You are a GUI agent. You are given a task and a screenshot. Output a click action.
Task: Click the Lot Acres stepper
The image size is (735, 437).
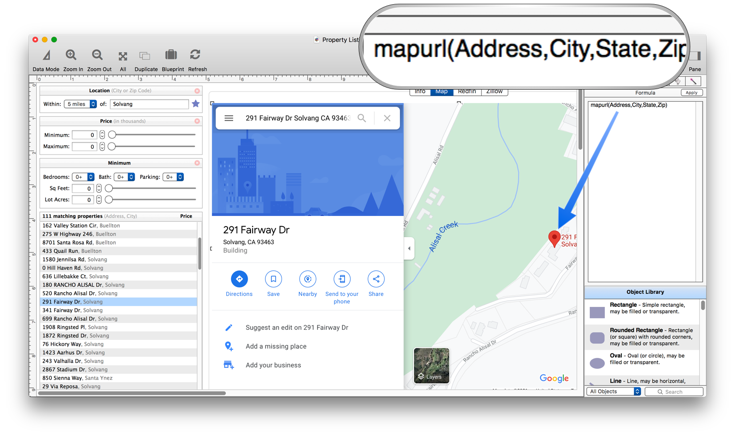coord(99,200)
